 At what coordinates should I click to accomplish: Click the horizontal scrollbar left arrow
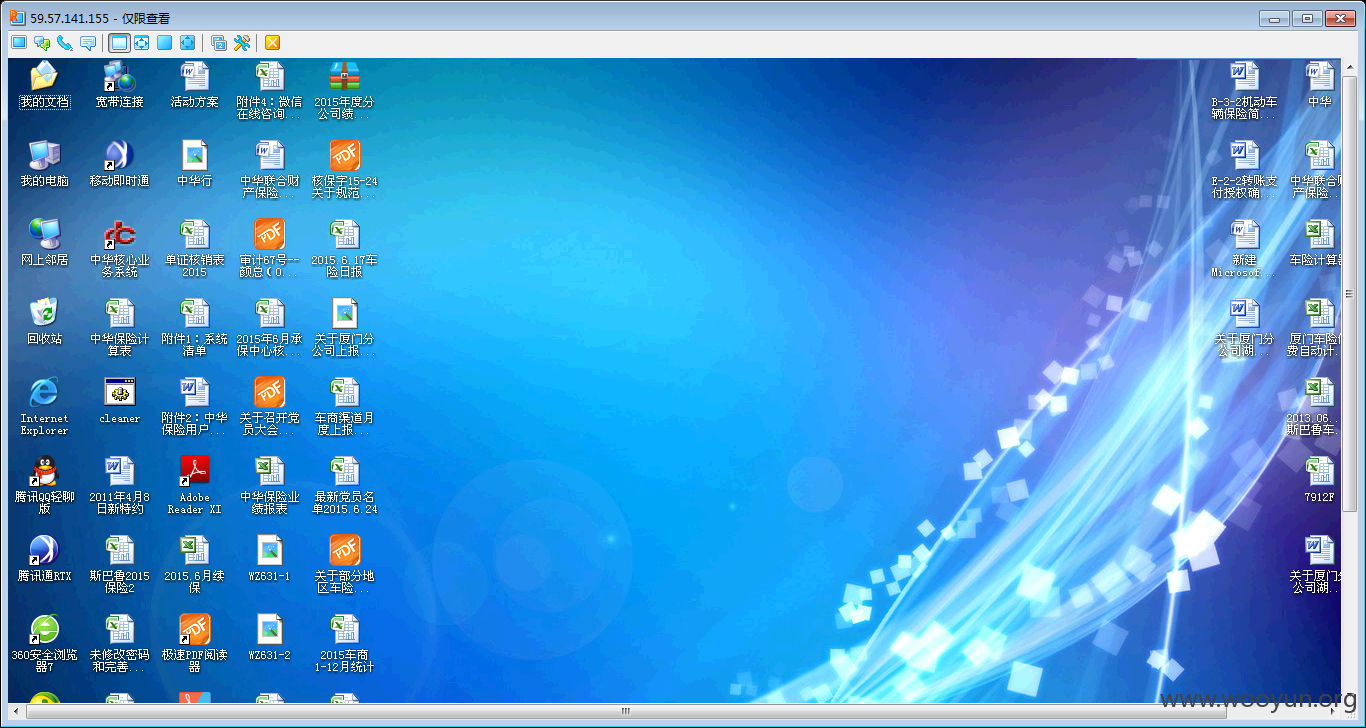click(17, 711)
